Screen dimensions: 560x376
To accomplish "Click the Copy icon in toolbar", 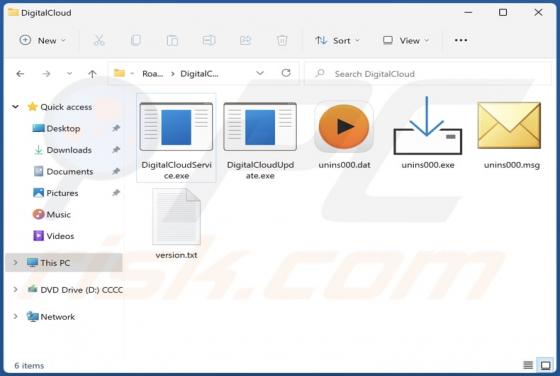I will coord(136,40).
